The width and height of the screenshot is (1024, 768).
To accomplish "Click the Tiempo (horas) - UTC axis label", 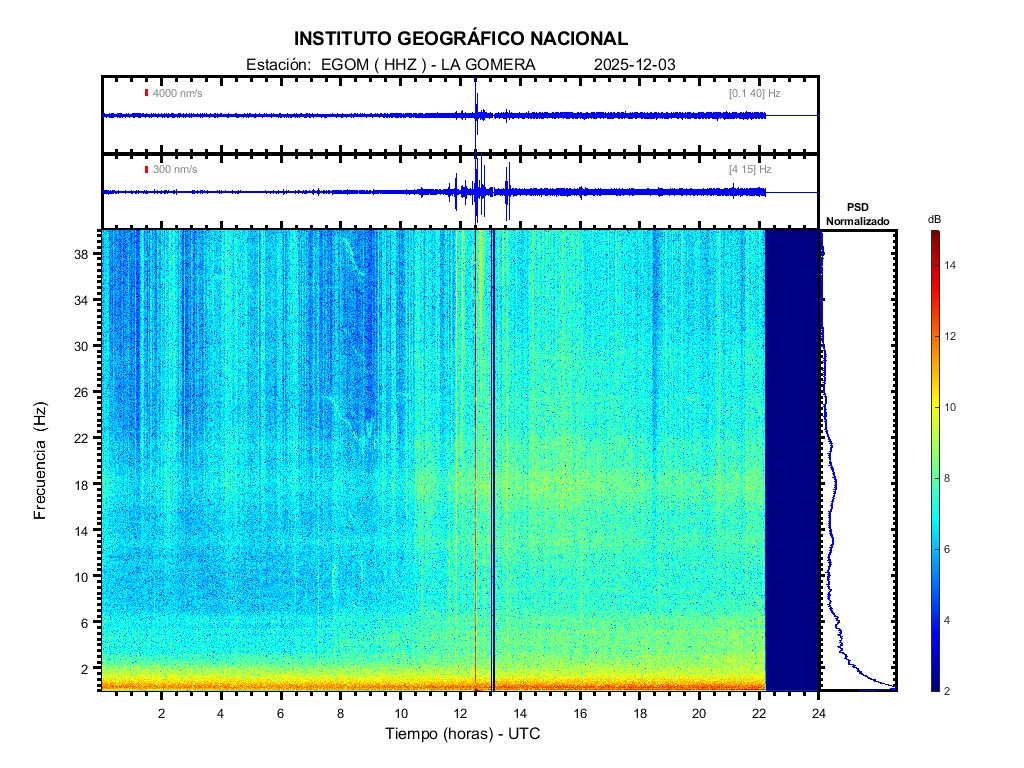I will pyautogui.click(x=463, y=734).
